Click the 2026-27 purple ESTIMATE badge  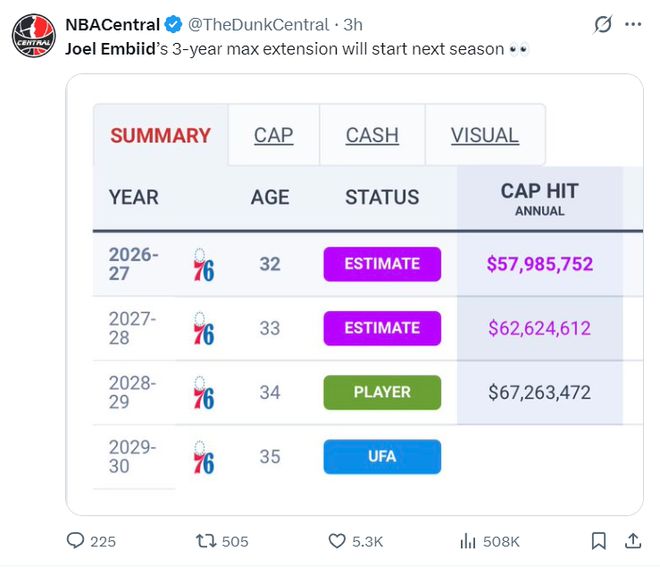pyautogui.click(x=382, y=264)
